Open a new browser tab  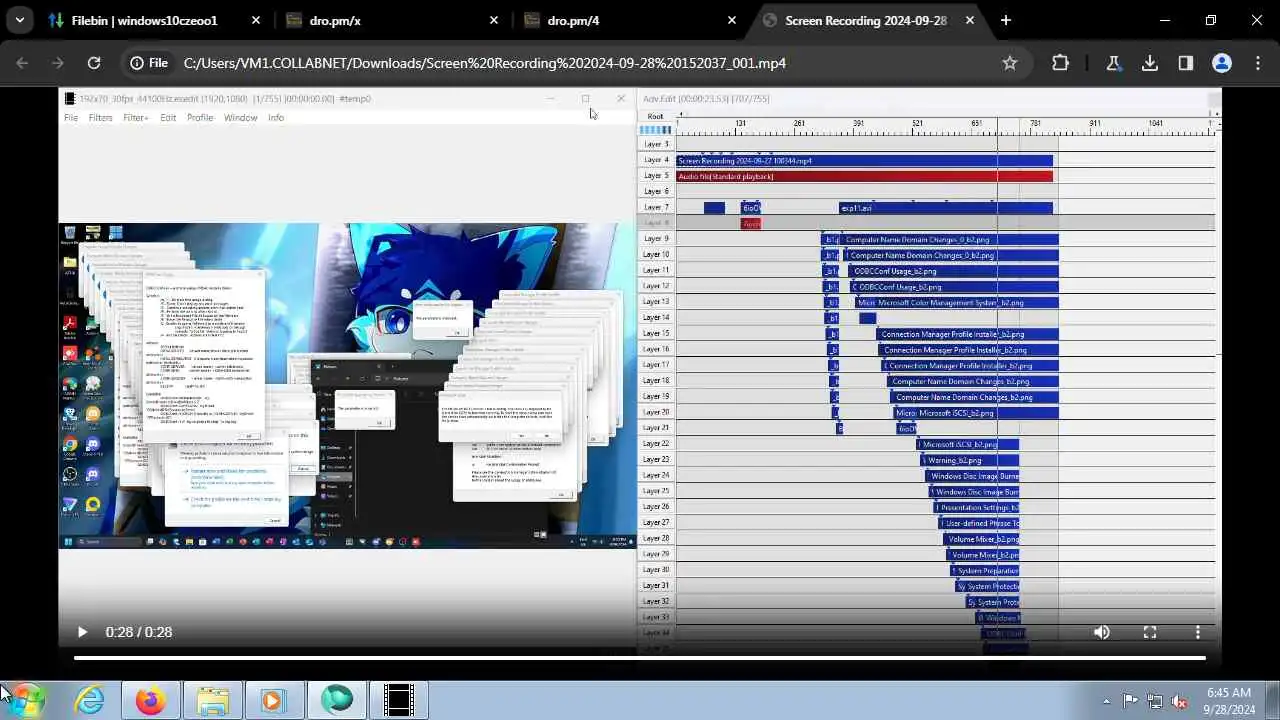coord(1006,20)
